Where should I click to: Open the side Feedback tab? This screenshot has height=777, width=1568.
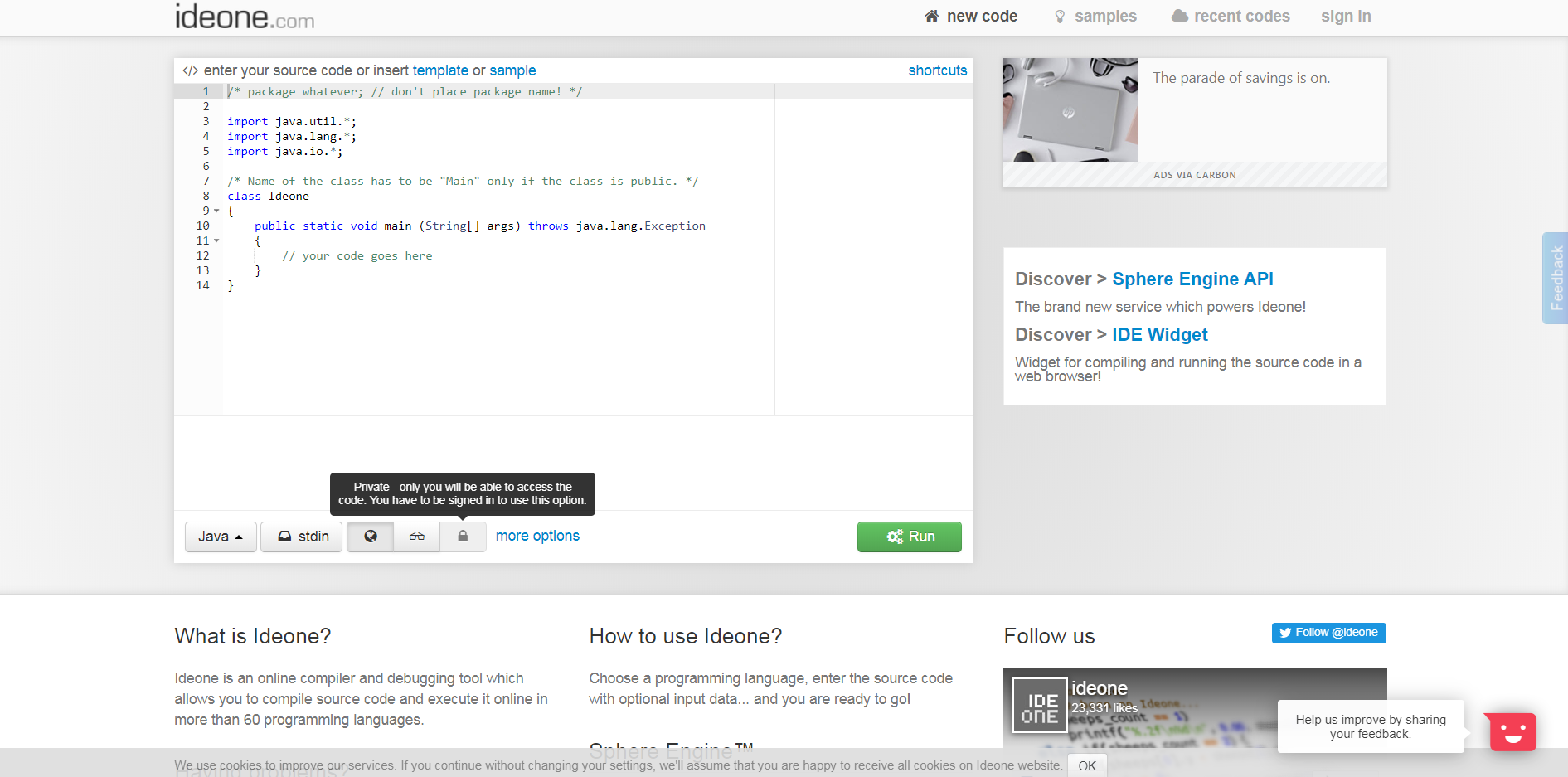(1556, 278)
